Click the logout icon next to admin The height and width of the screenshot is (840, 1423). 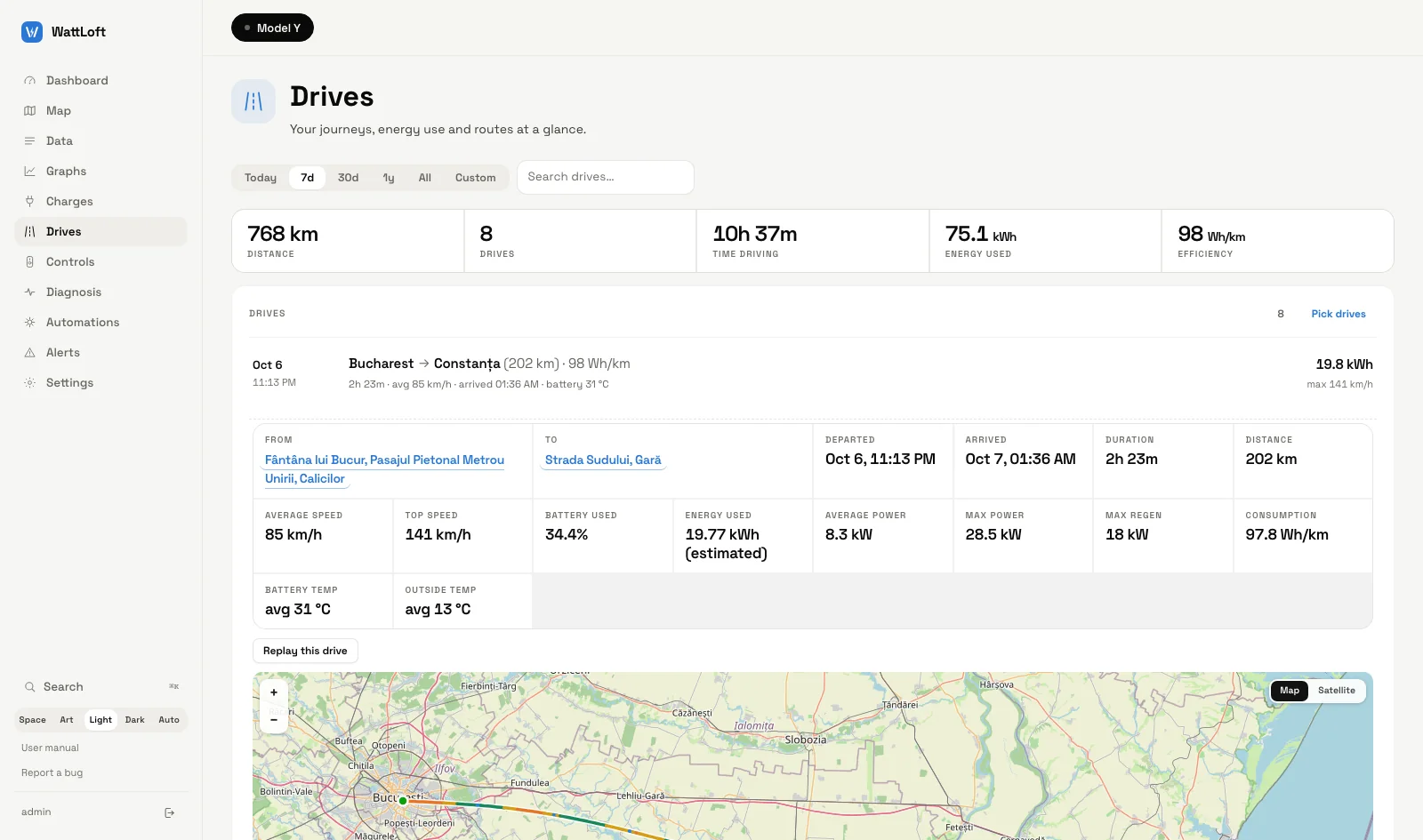170,812
